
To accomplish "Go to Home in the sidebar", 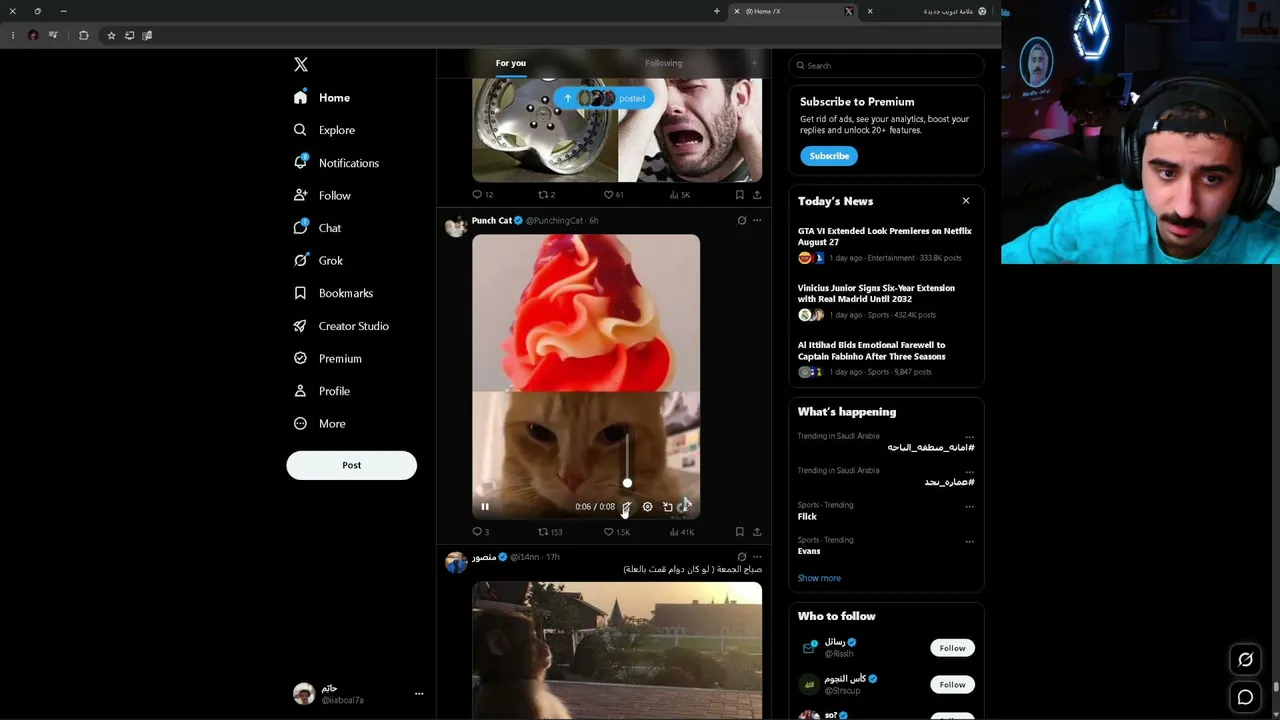I will (x=322, y=98).
